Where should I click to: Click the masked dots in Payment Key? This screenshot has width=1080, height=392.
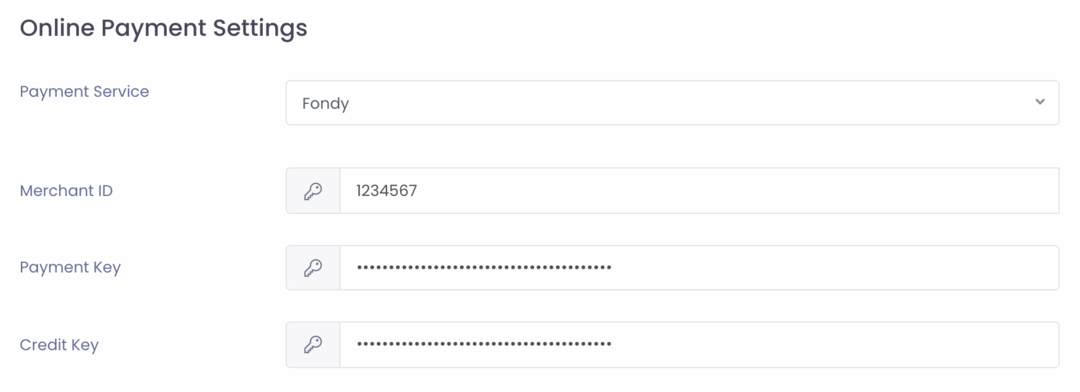[484, 267]
